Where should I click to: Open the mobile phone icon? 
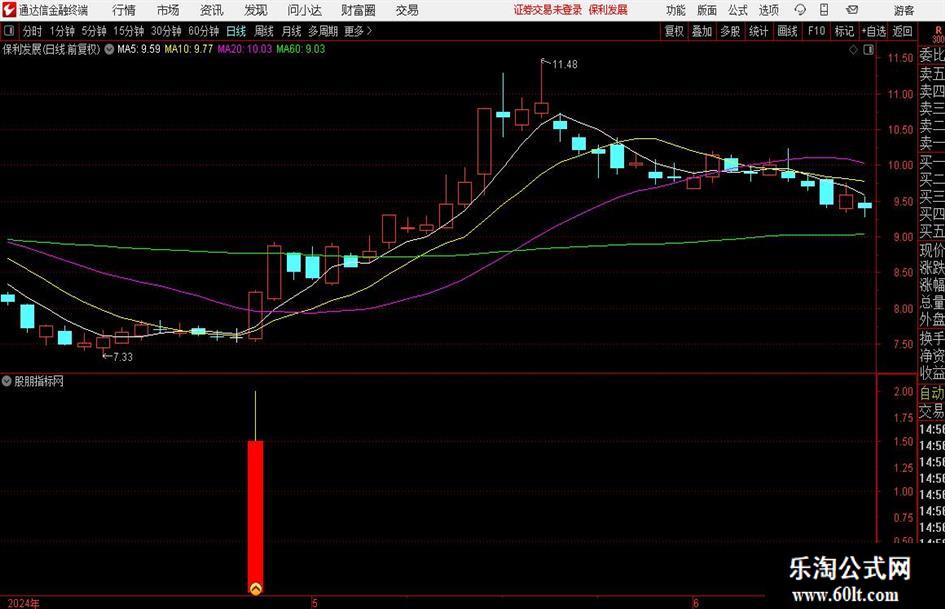coord(824,10)
